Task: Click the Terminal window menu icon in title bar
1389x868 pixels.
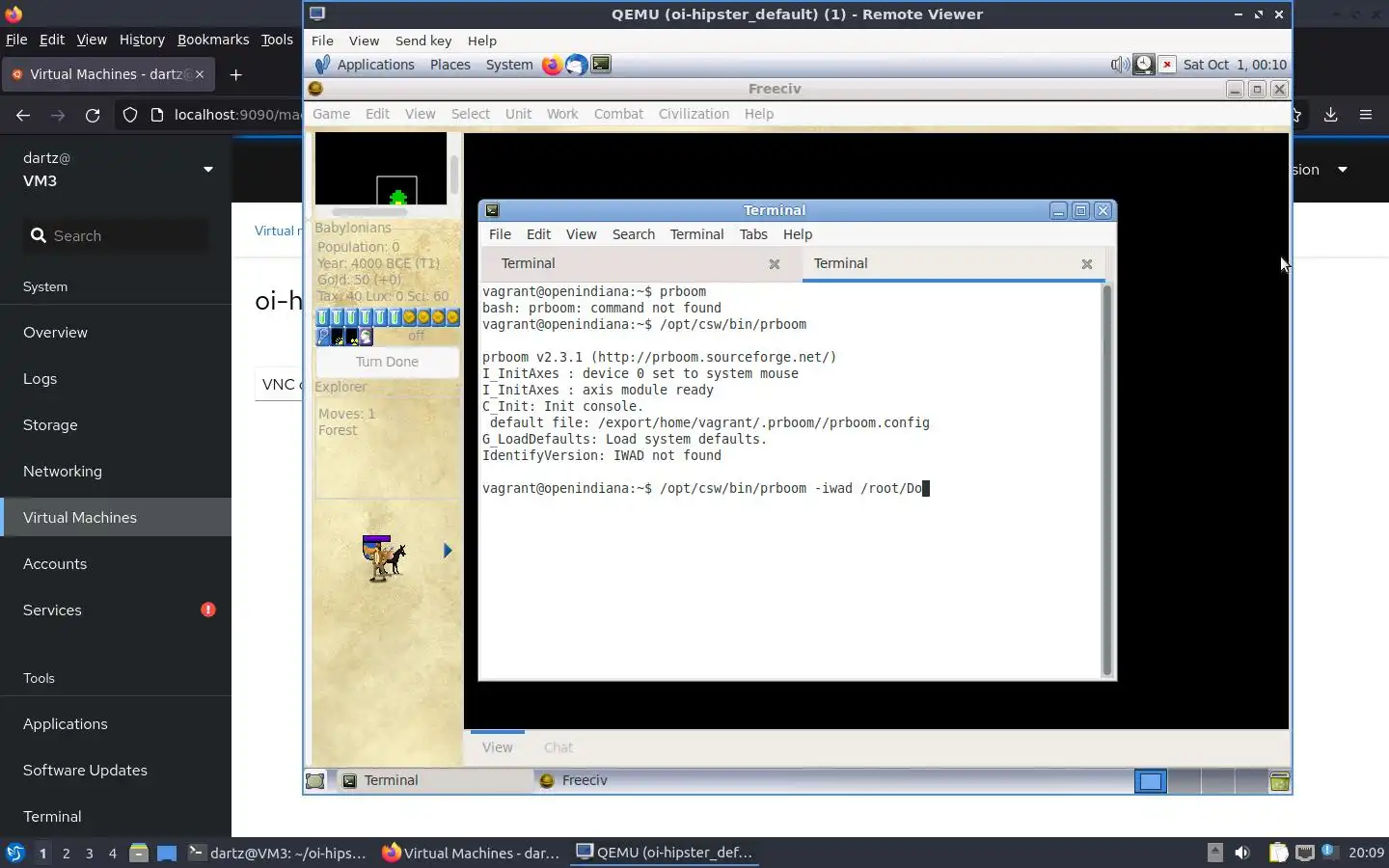Action: 492,210
